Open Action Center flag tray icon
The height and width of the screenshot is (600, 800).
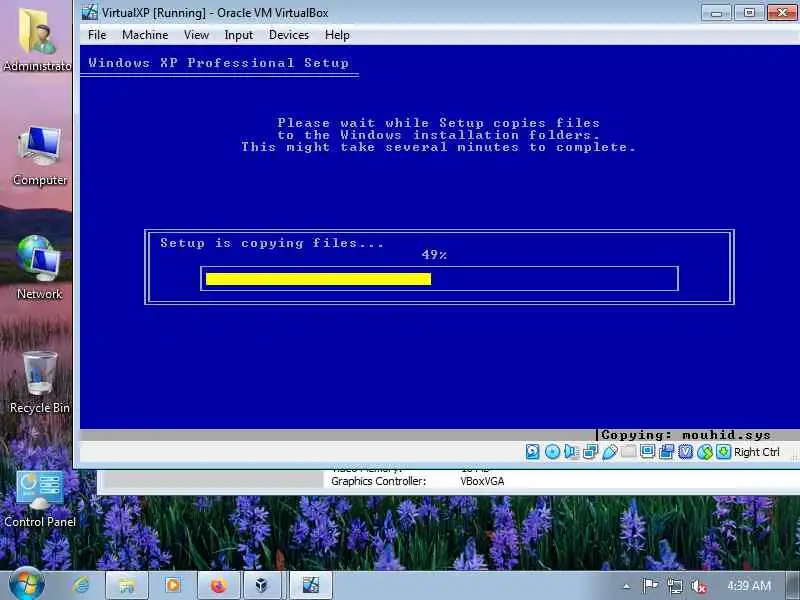[649, 586]
